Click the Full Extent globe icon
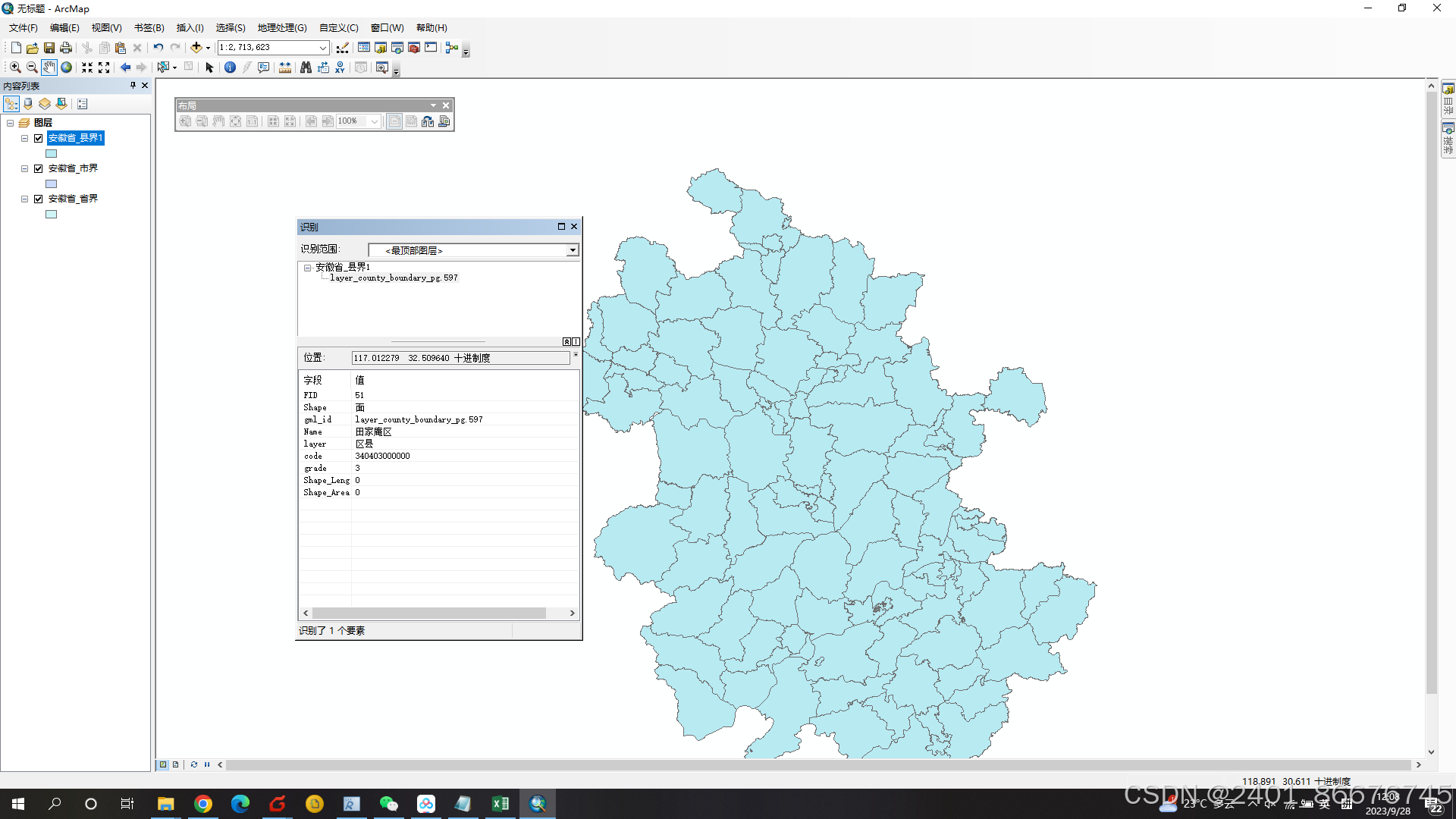This screenshot has width=1456, height=819. pyautogui.click(x=67, y=67)
